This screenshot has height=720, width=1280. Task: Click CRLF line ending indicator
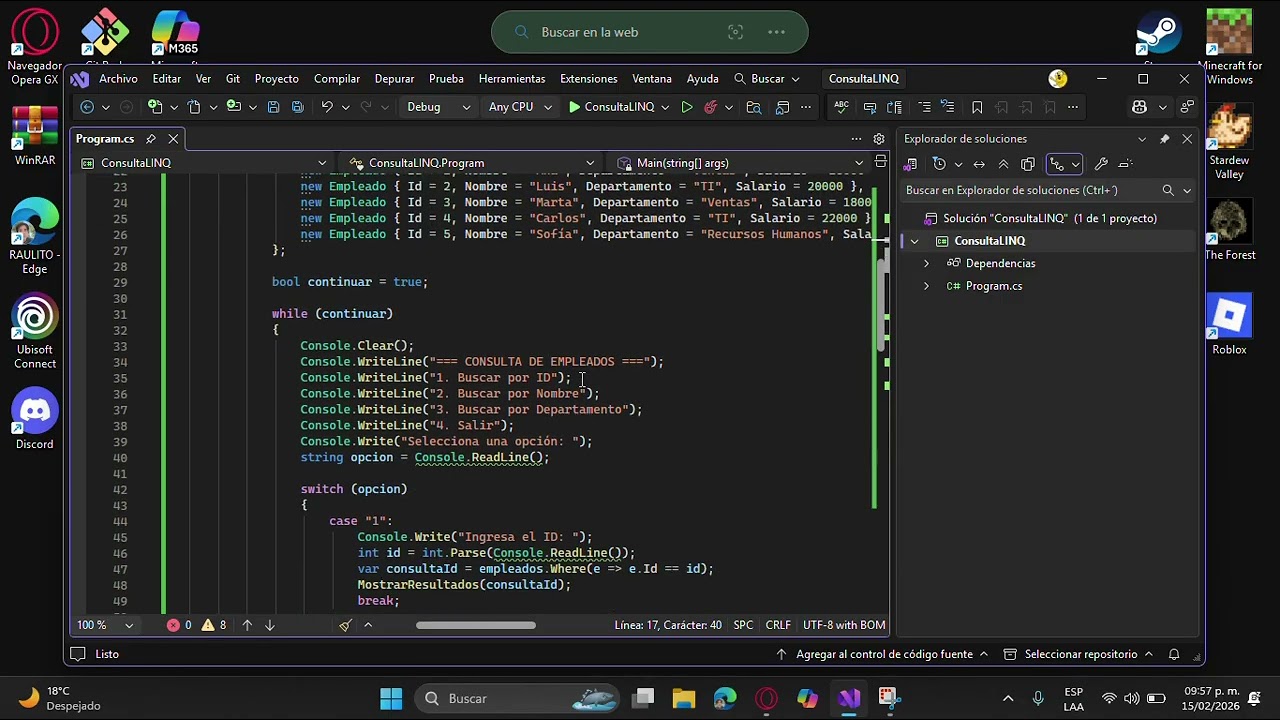(778, 625)
